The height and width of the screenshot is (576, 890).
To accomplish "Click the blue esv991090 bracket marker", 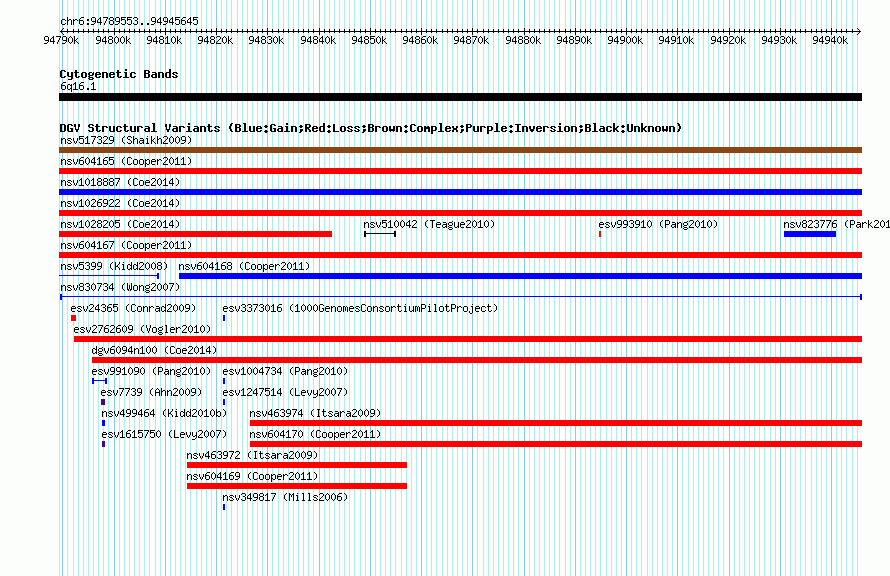I will (x=99, y=381).
